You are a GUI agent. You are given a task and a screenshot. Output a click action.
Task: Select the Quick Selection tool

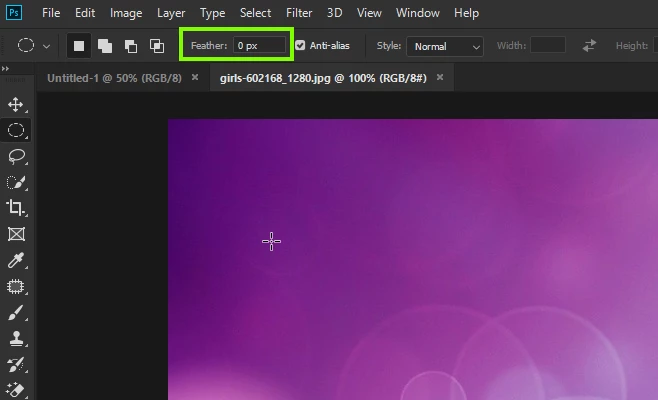[16, 183]
